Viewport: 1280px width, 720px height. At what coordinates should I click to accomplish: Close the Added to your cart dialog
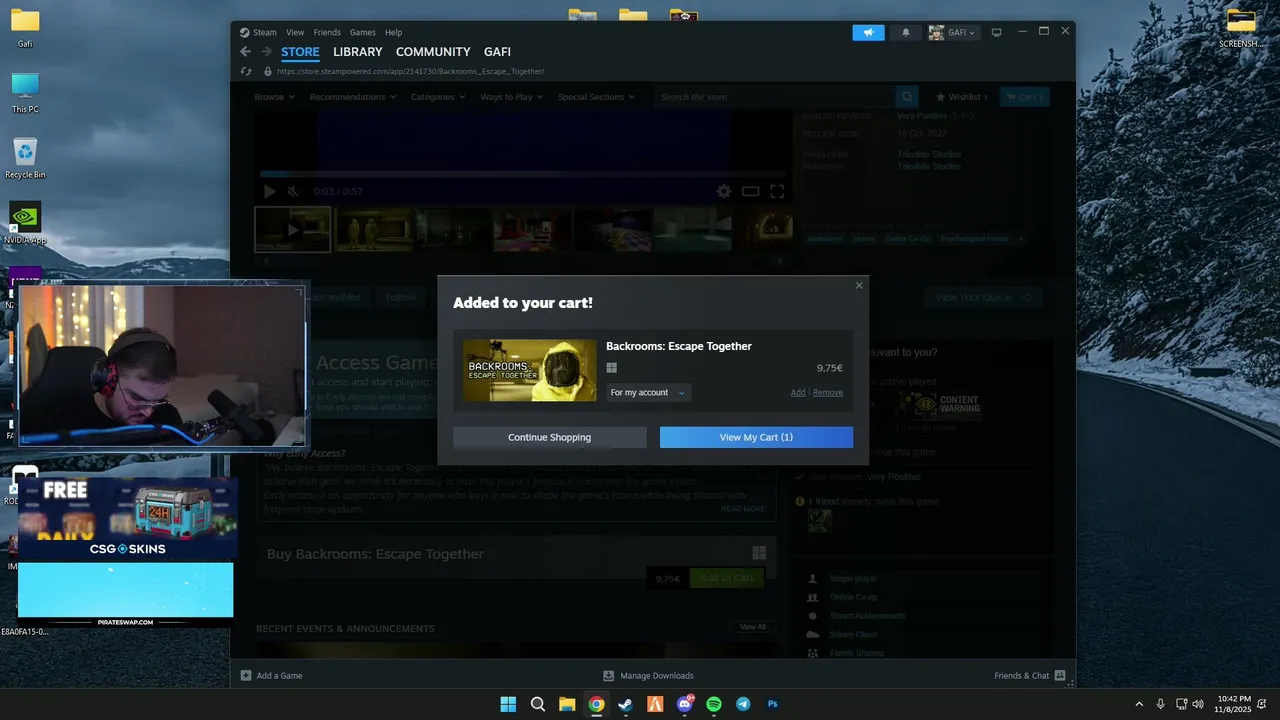(x=858, y=286)
